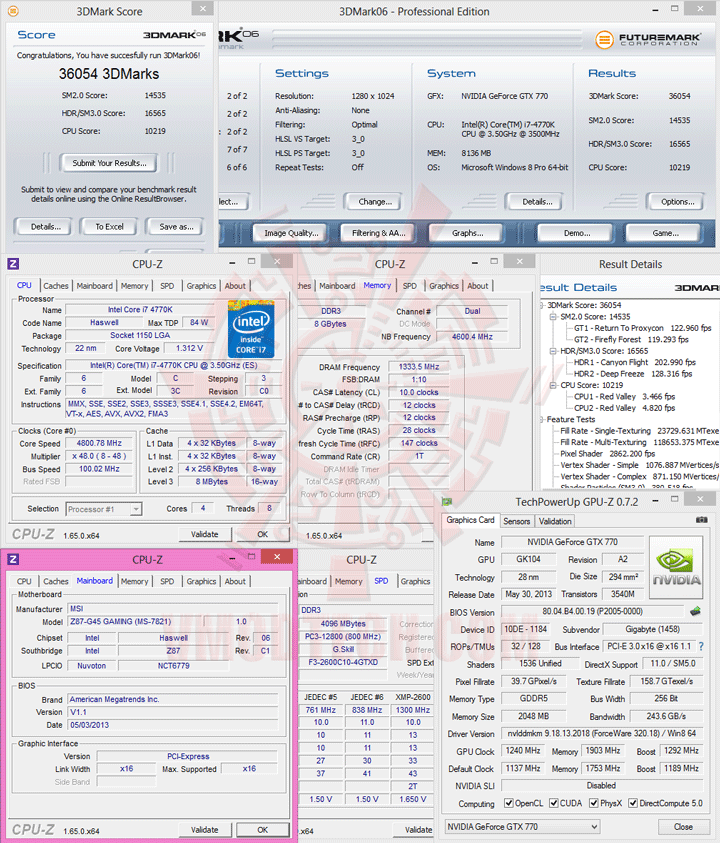
Task: Launch Game... in 3DMark06
Action: point(665,233)
